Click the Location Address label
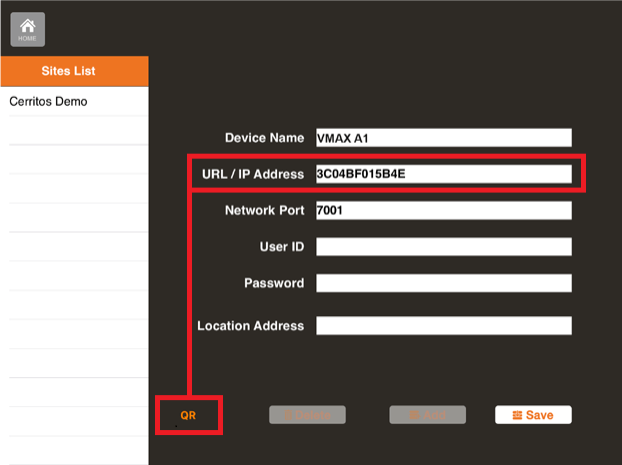The image size is (622, 465). [x=250, y=326]
